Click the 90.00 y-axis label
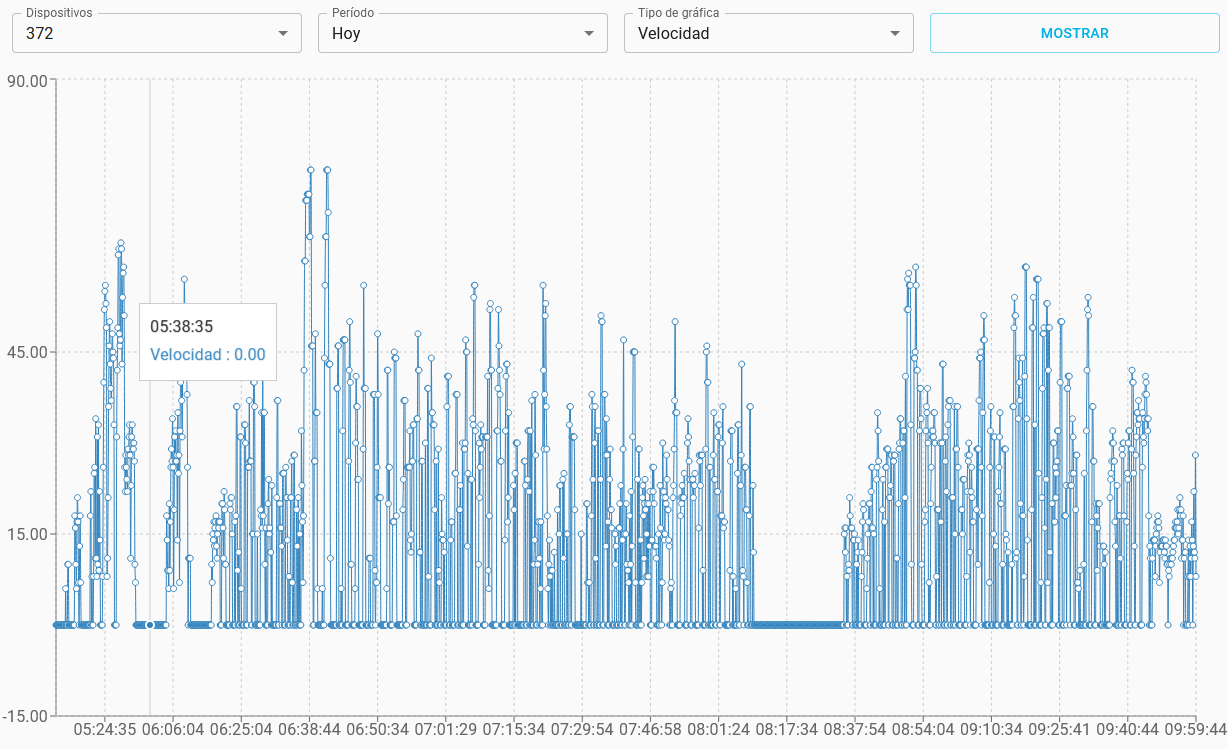This screenshot has height=749, width=1228. pyautogui.click(x=27, y=80)
